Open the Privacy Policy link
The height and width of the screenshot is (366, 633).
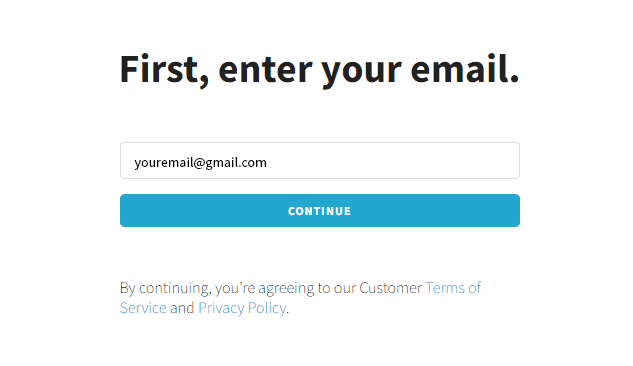(242, 308)
